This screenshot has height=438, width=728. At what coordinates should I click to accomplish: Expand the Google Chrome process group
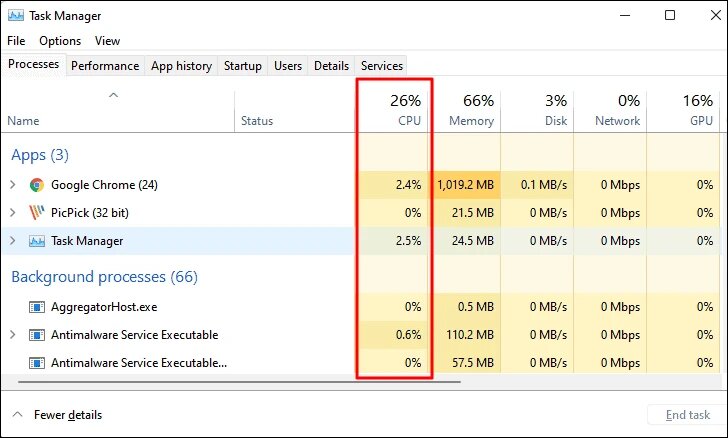13,185
